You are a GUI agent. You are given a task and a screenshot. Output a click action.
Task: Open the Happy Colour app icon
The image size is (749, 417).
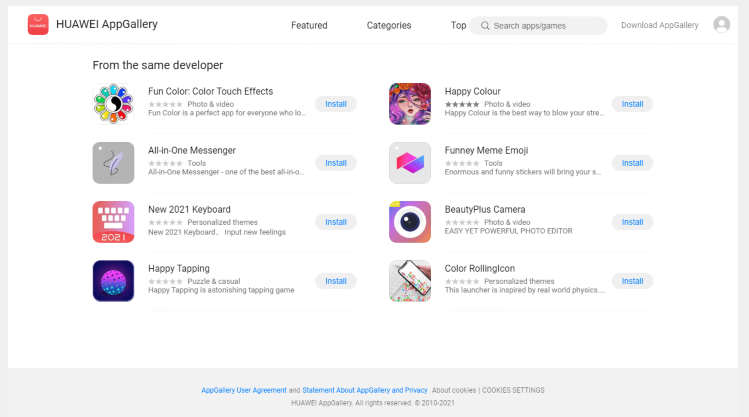click(410, 104)
